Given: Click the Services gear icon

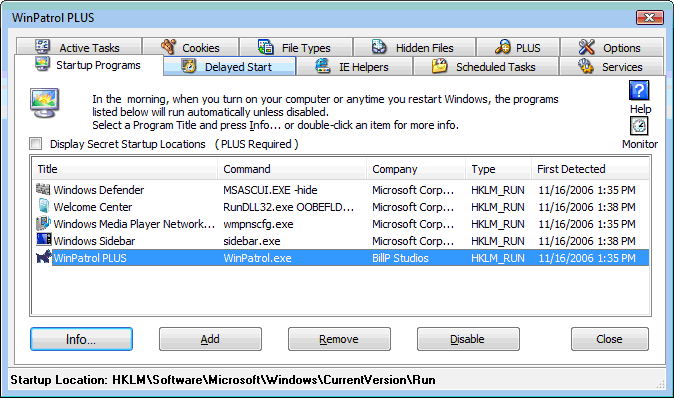Looking at the screenshot, I should click(585, 66).
